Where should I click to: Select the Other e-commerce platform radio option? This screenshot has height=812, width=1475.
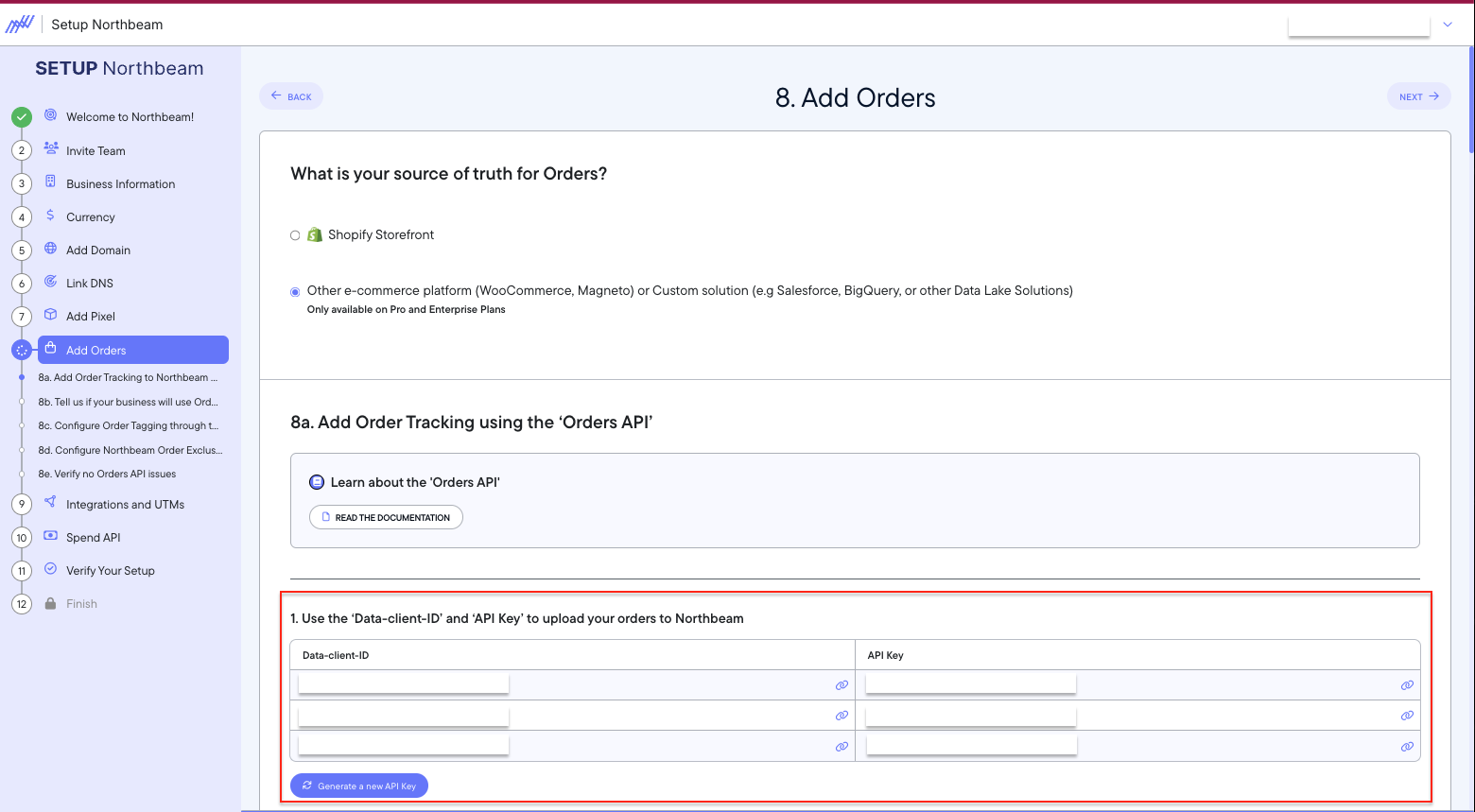[295, 292]
